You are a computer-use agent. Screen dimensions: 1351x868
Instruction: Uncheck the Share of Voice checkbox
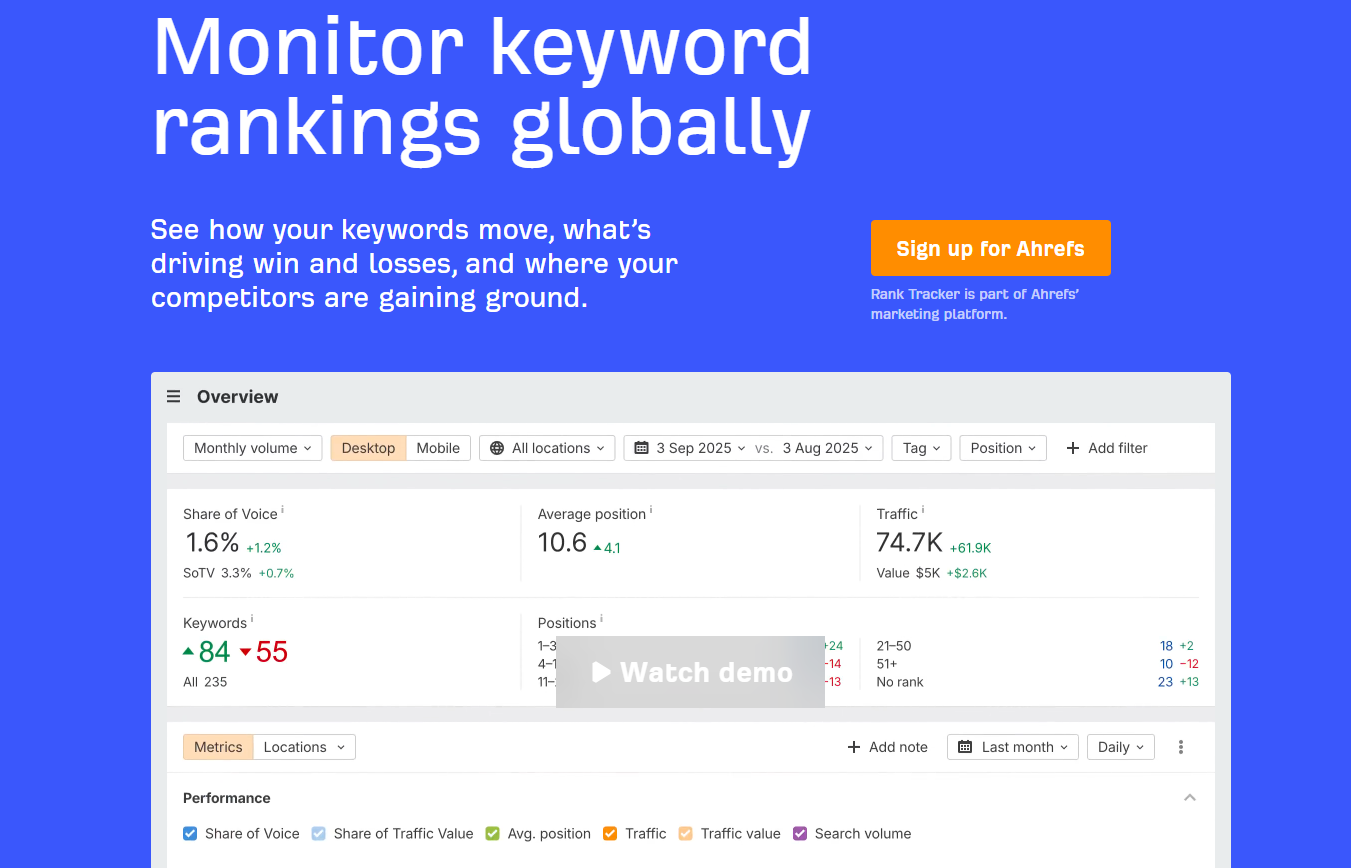pyautogui.click(x=190, y=833)
